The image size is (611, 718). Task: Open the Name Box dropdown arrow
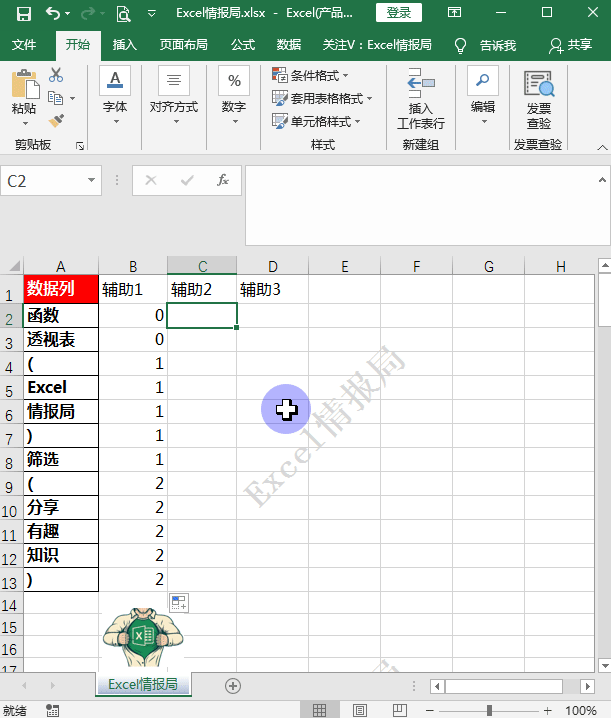[92, 180]
